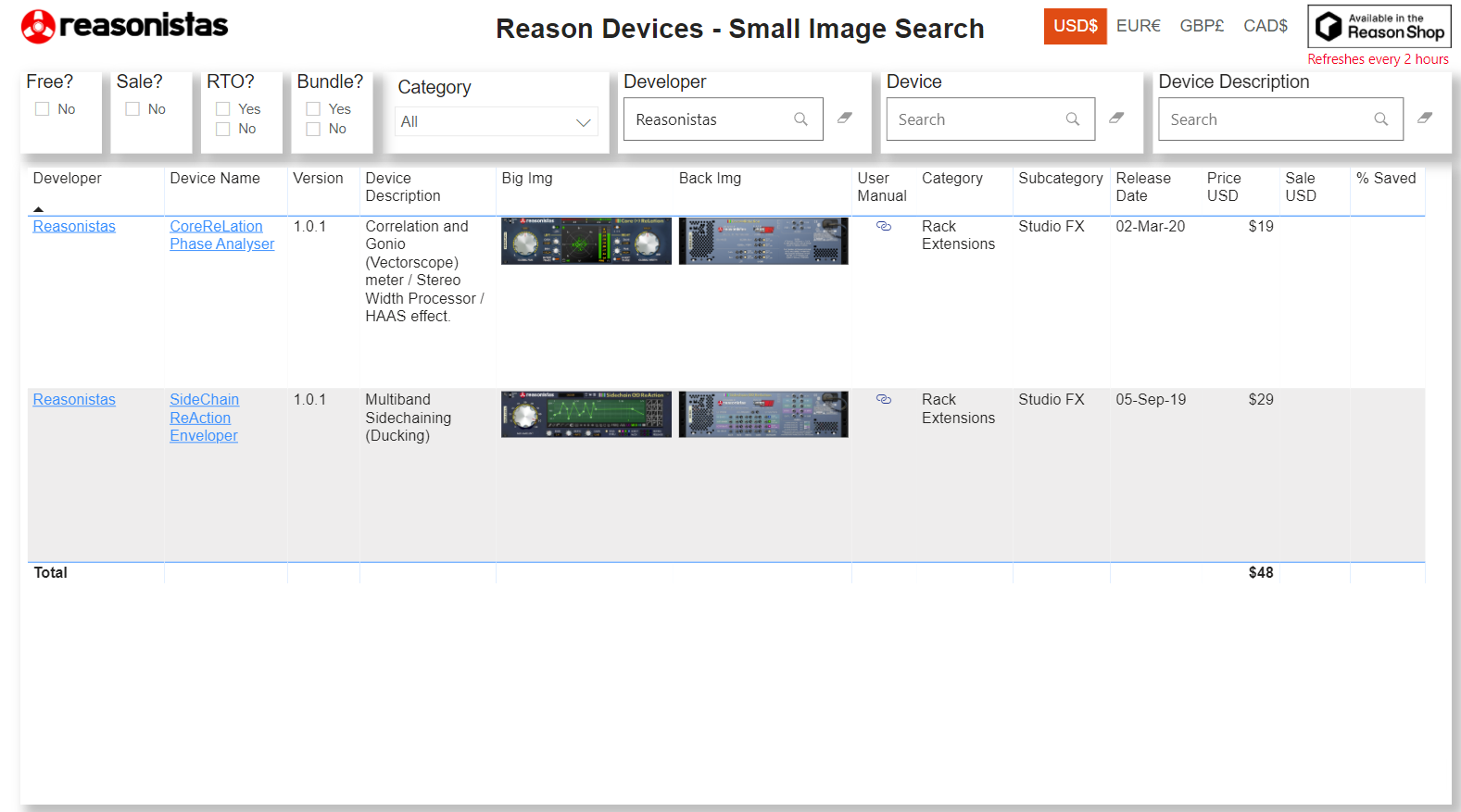View SideChain ReAction front panel big image
Screen dimensions: 1461x812
tap(586, 414)
